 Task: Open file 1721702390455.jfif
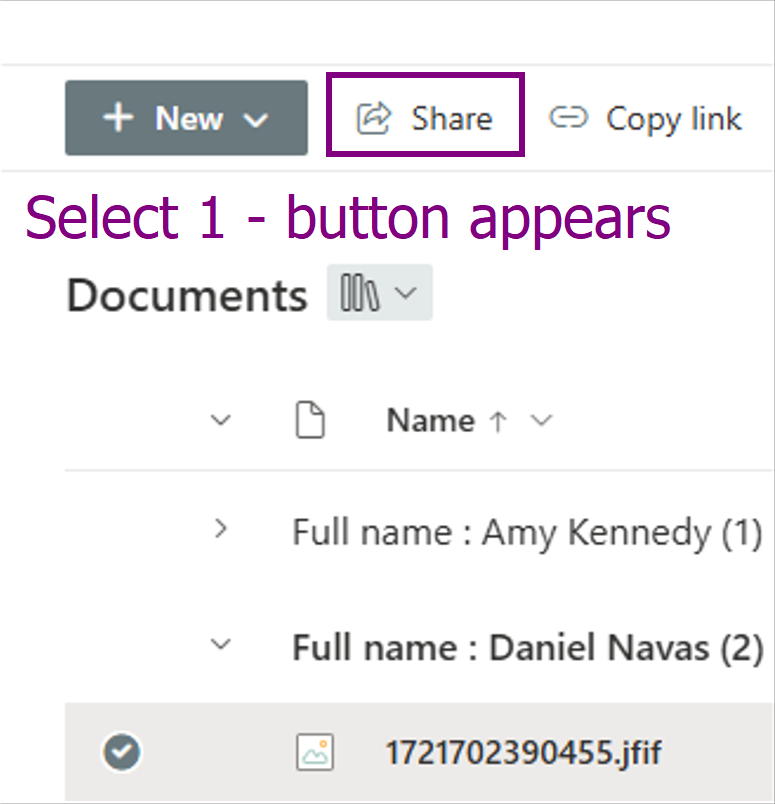pyautogui.click(x=523, y=753)
